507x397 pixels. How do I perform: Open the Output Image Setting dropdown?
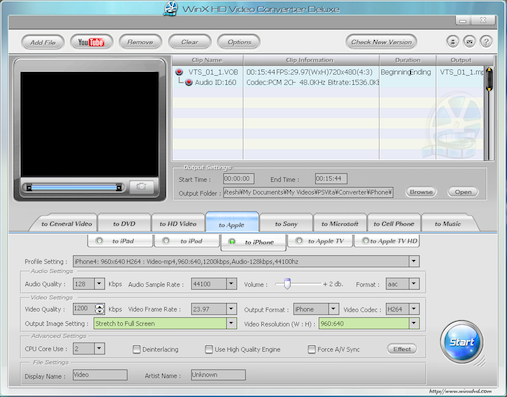[x=231, y=323]
